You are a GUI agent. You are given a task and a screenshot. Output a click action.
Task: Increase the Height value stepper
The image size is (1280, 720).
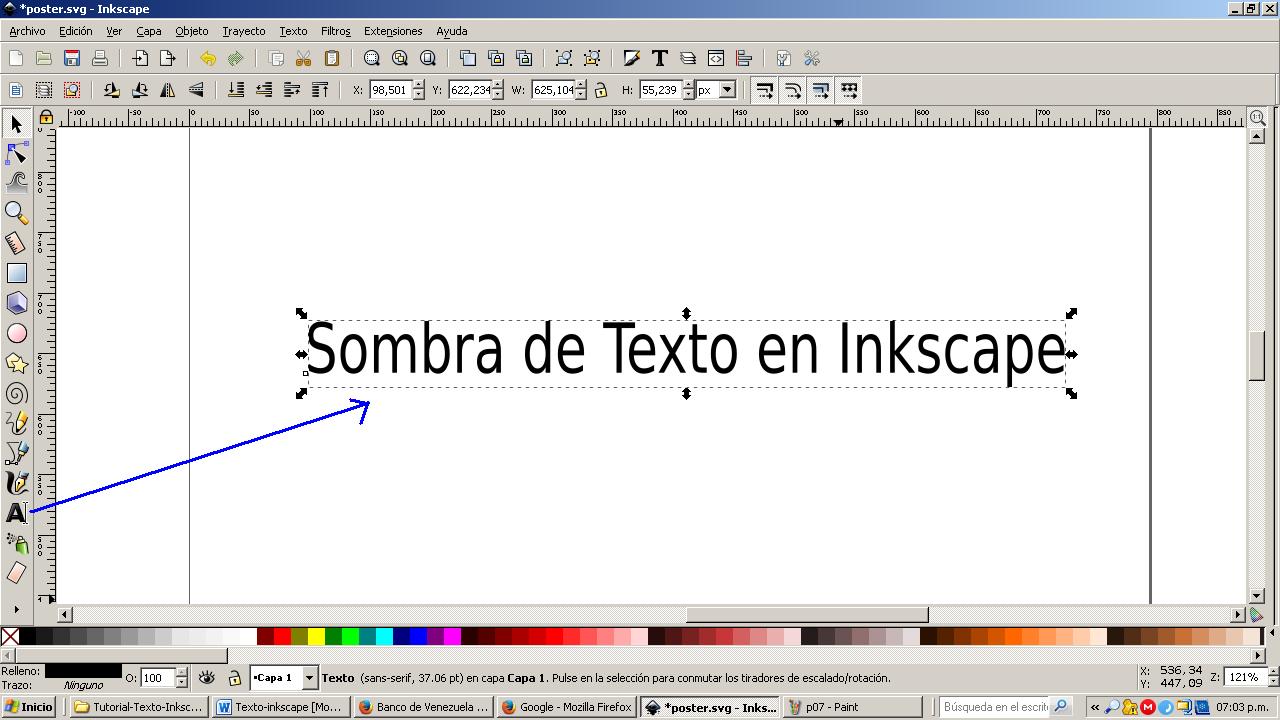coord(688,85)
